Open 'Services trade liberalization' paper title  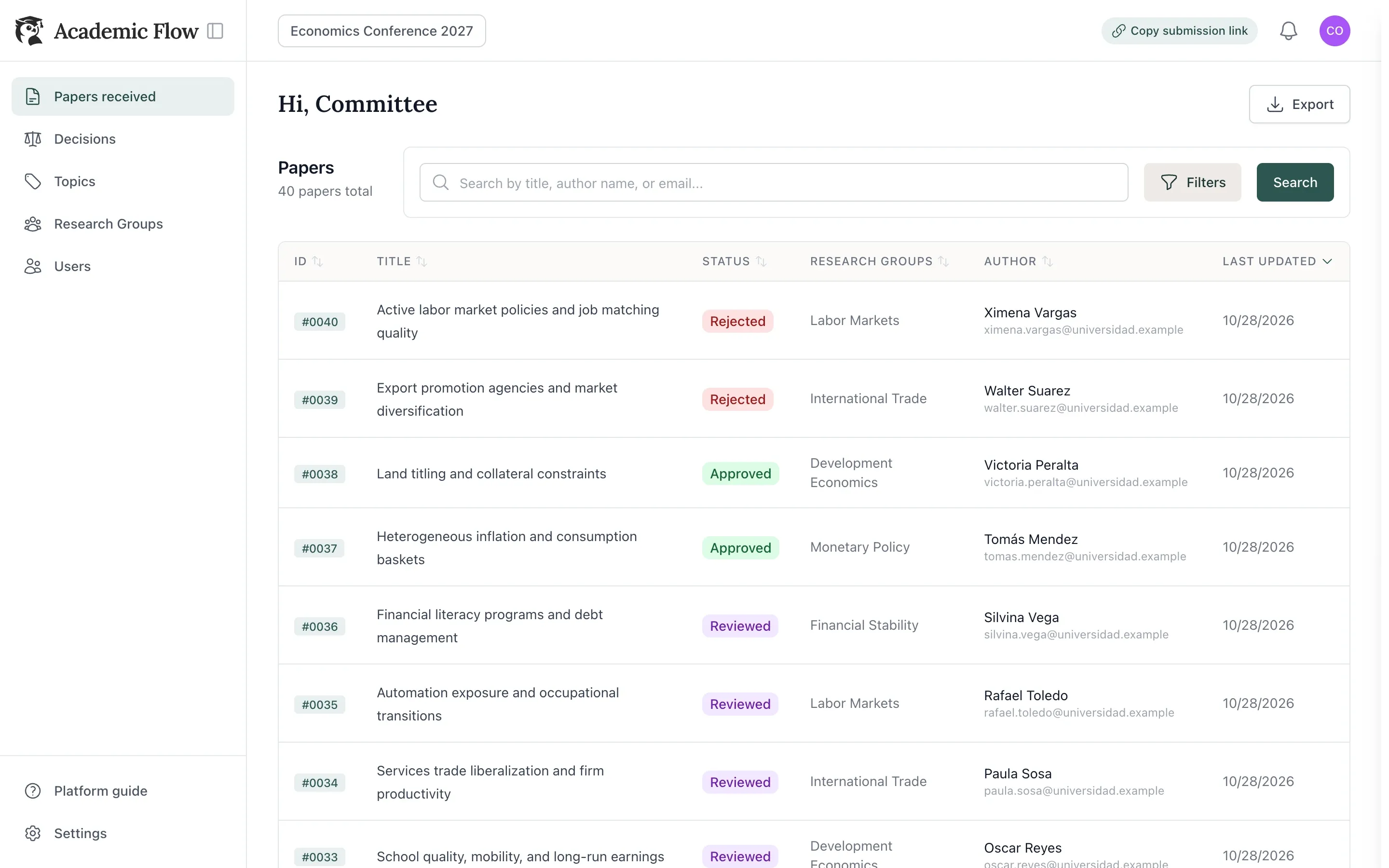(x=490, y=783)
